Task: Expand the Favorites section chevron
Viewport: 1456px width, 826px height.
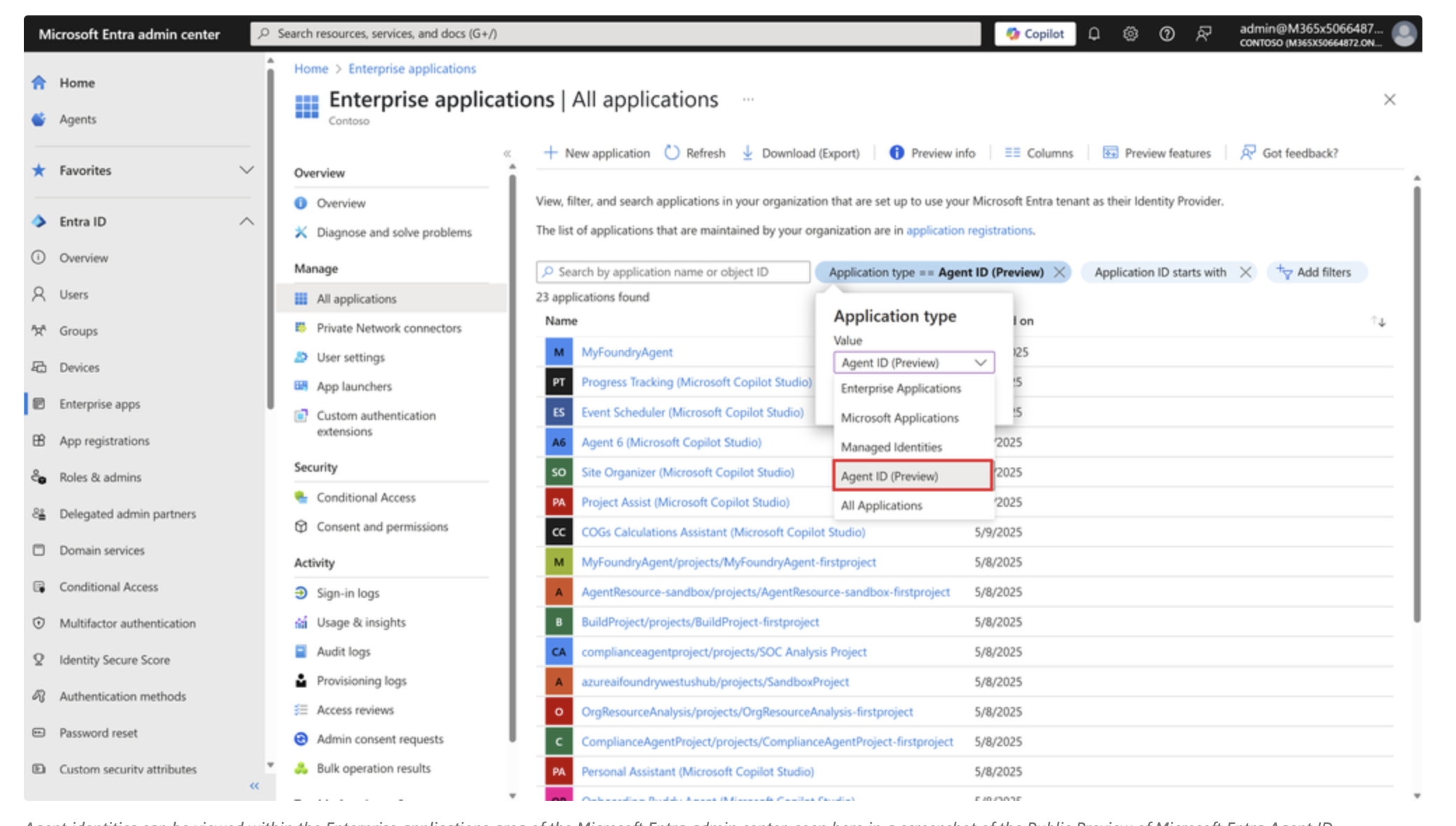Action: [246, 170]
